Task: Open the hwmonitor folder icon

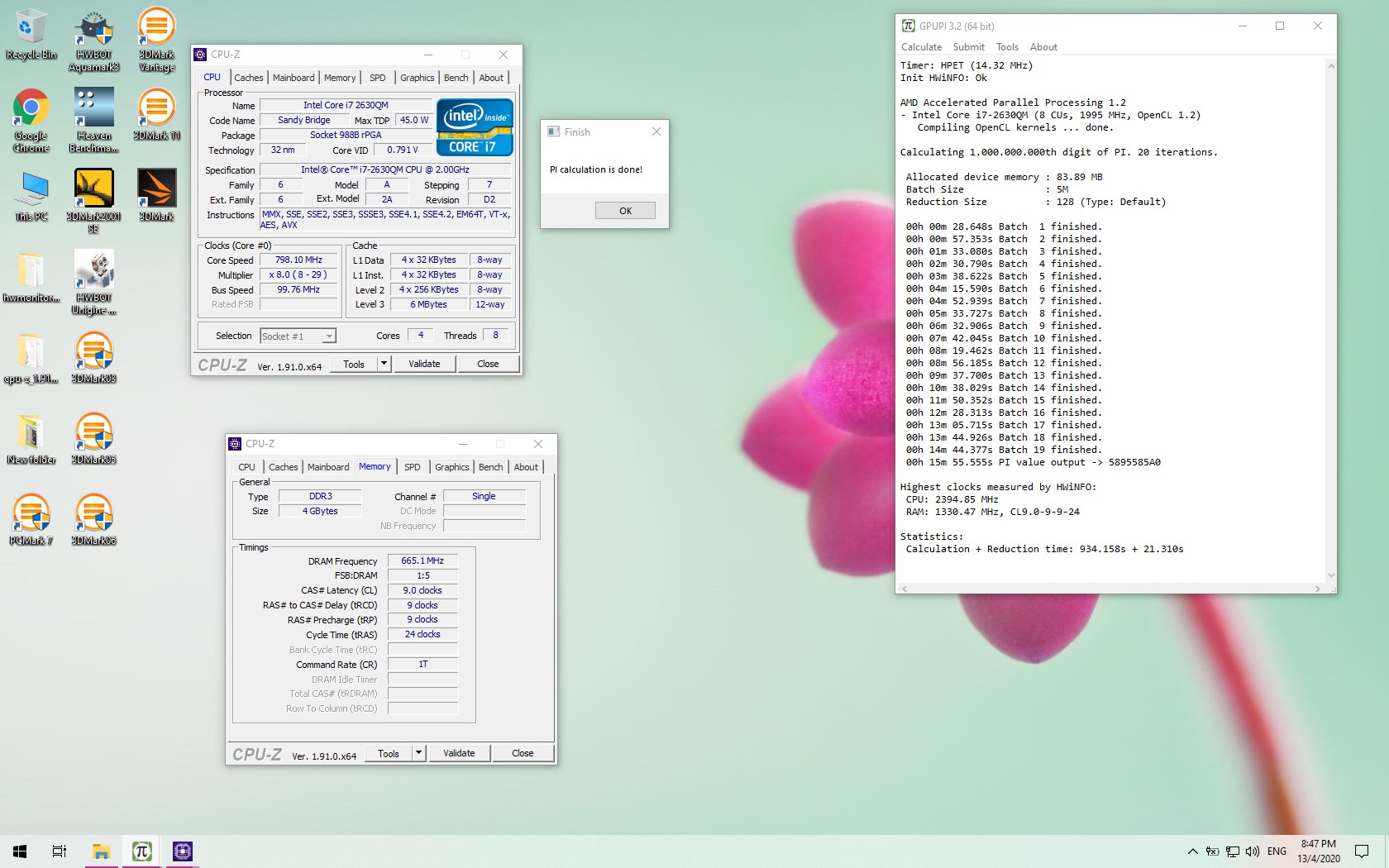Action: click(31, 277)
